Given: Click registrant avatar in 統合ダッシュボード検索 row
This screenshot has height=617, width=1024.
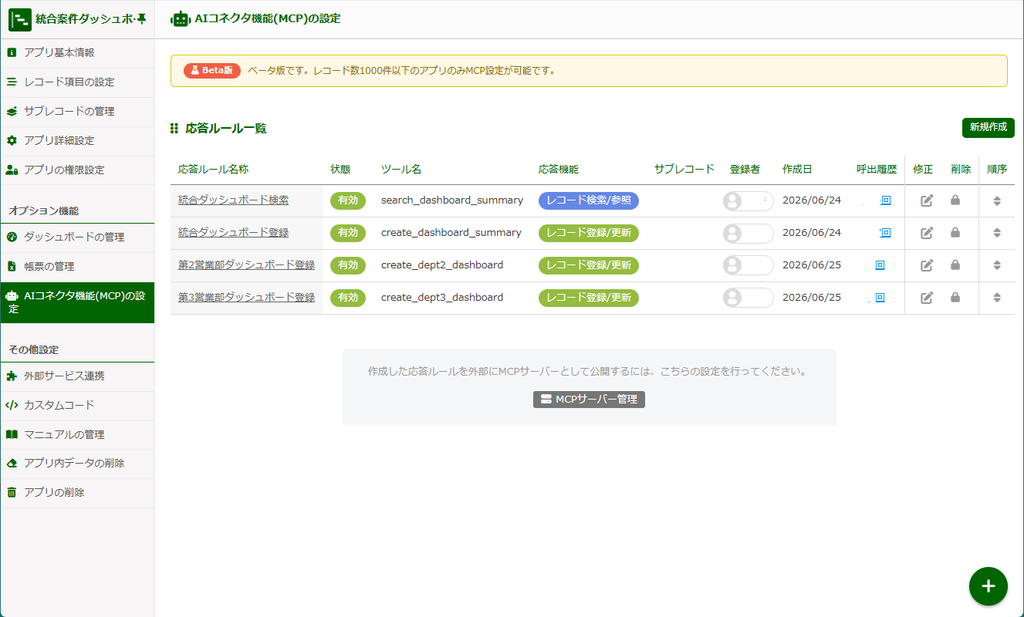Looking at the screenshot, I should click(x=733, y=201).
